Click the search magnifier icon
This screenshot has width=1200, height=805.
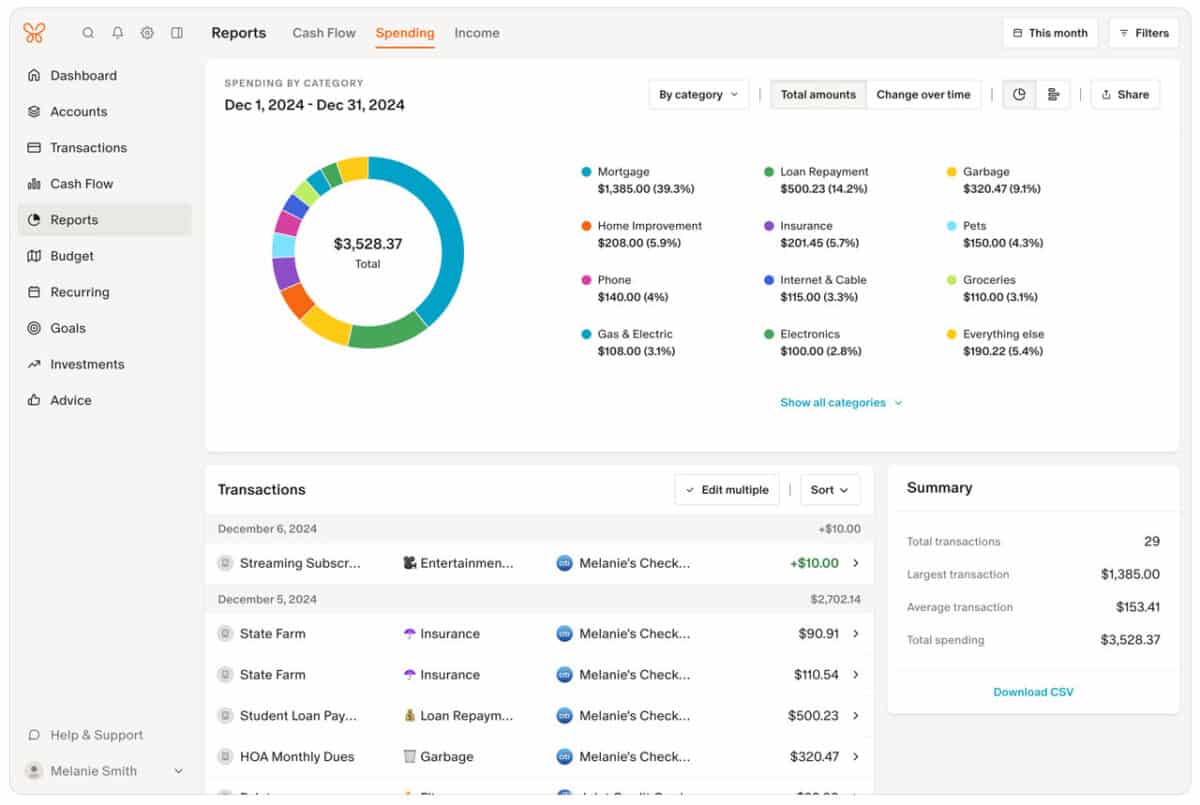[x=88, y=33]
